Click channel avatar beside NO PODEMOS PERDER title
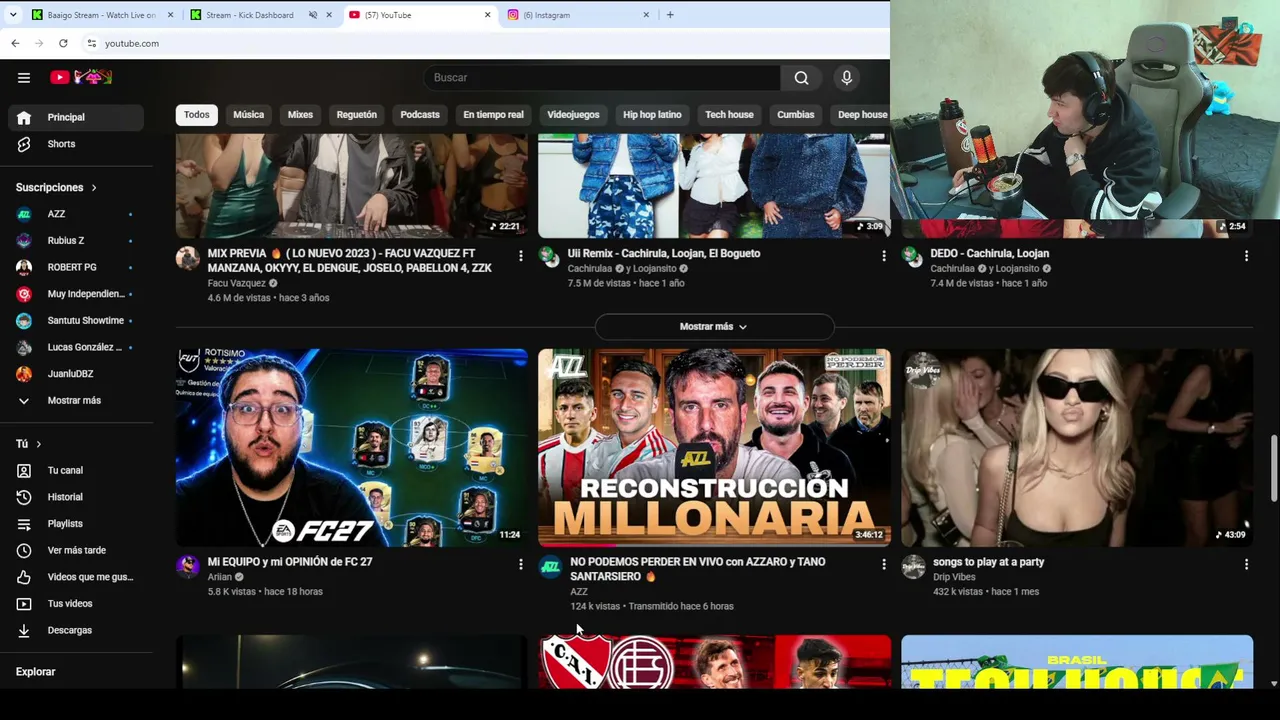This screenshot has width=1280, height=720. 550,566
